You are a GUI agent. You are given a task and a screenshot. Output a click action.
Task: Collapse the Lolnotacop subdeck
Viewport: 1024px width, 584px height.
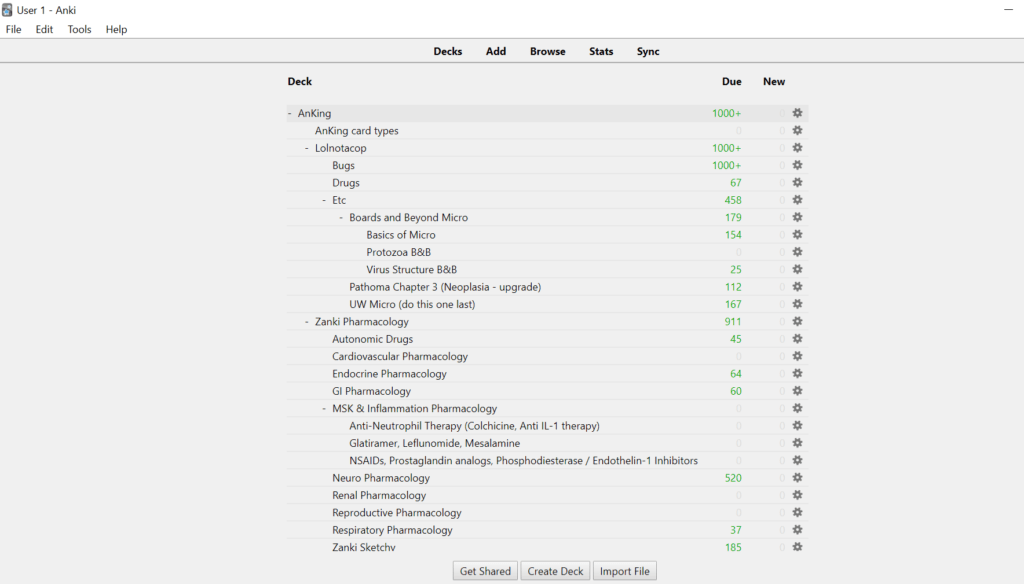tap(307, 148)
